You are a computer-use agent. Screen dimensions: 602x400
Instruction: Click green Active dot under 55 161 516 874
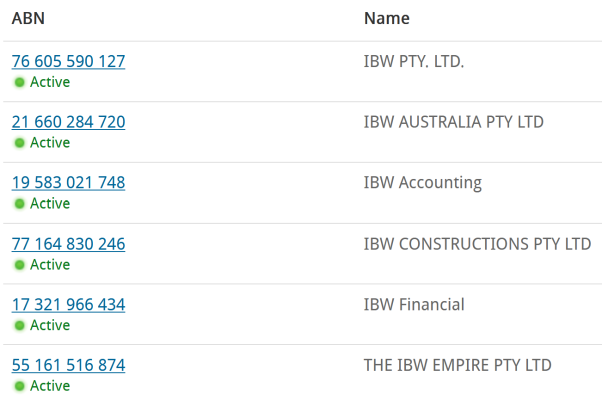[x=20, y=386]
